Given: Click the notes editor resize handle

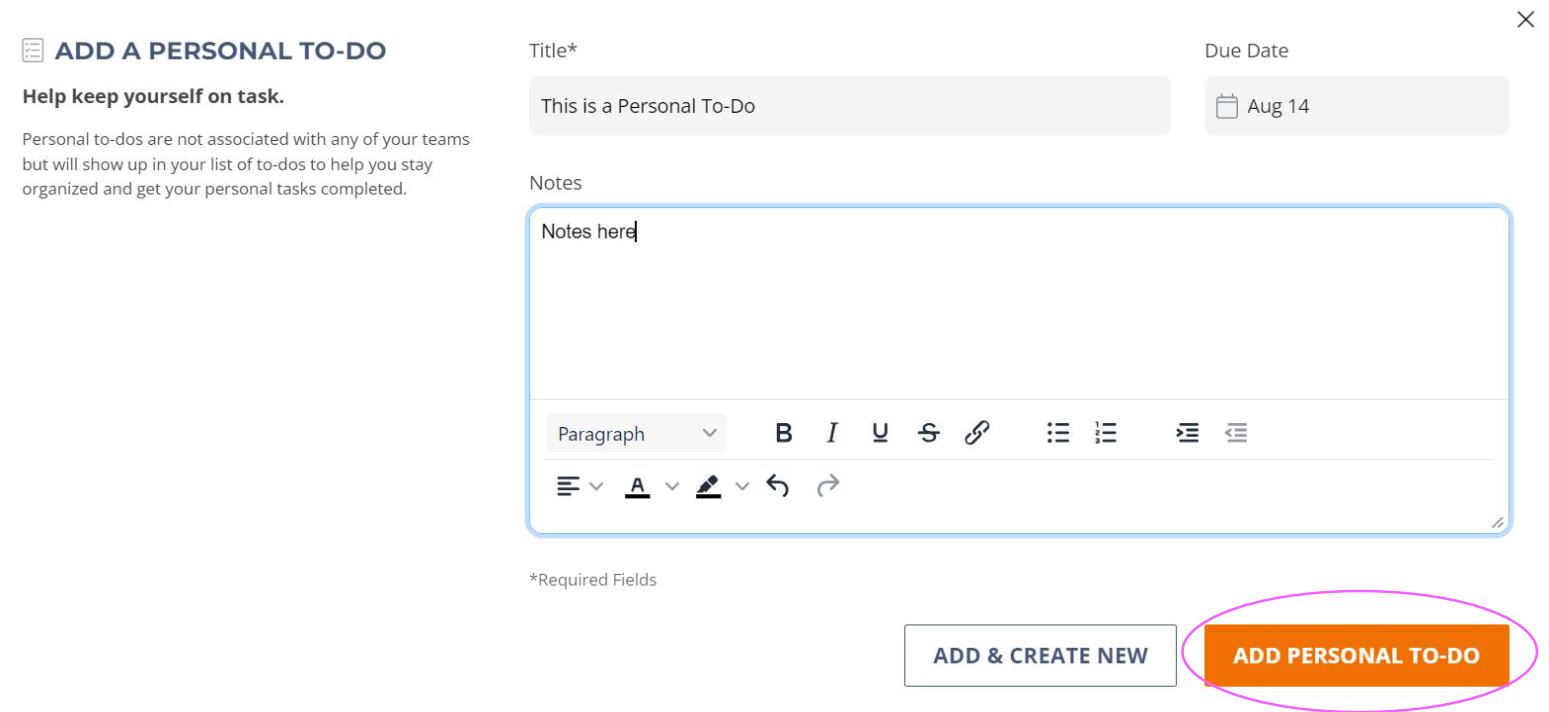Looking at the screenshot, I should [1497, 522].
